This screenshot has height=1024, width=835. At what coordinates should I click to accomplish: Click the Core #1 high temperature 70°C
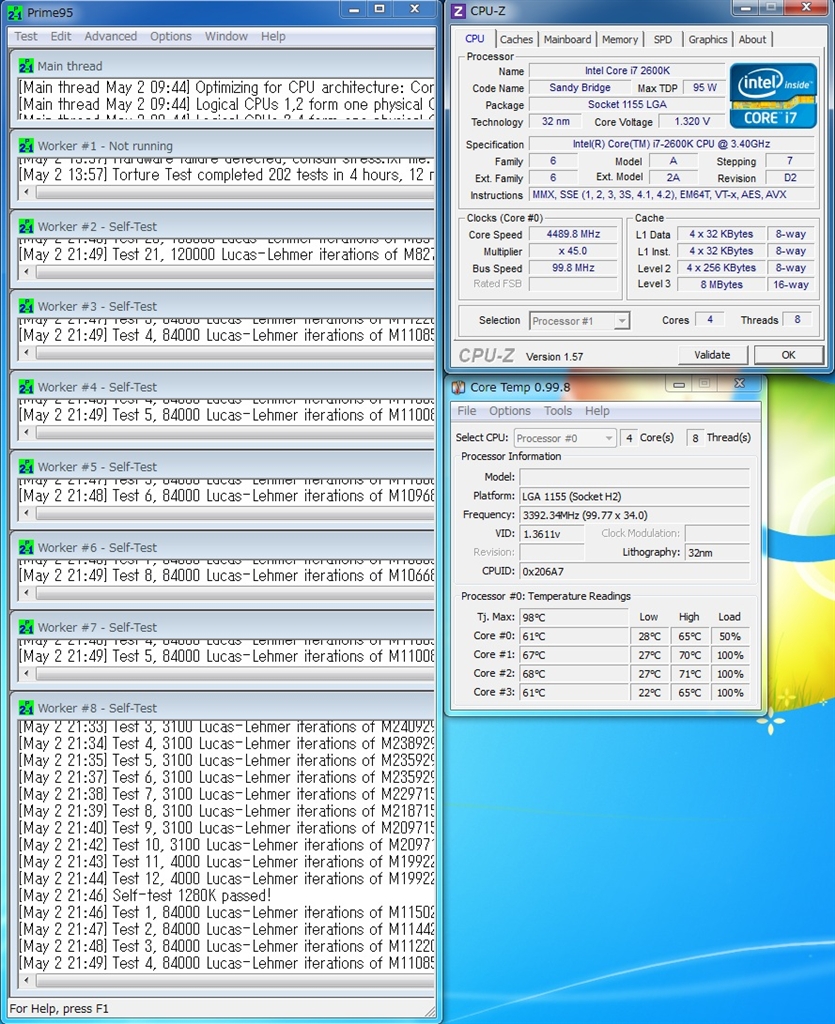(689, 655)
